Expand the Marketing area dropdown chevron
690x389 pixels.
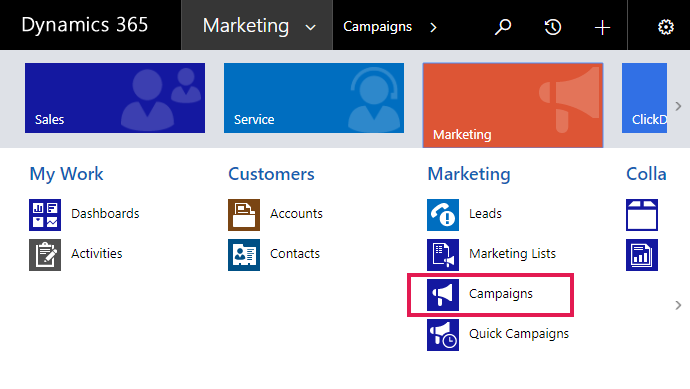[311, 28]
